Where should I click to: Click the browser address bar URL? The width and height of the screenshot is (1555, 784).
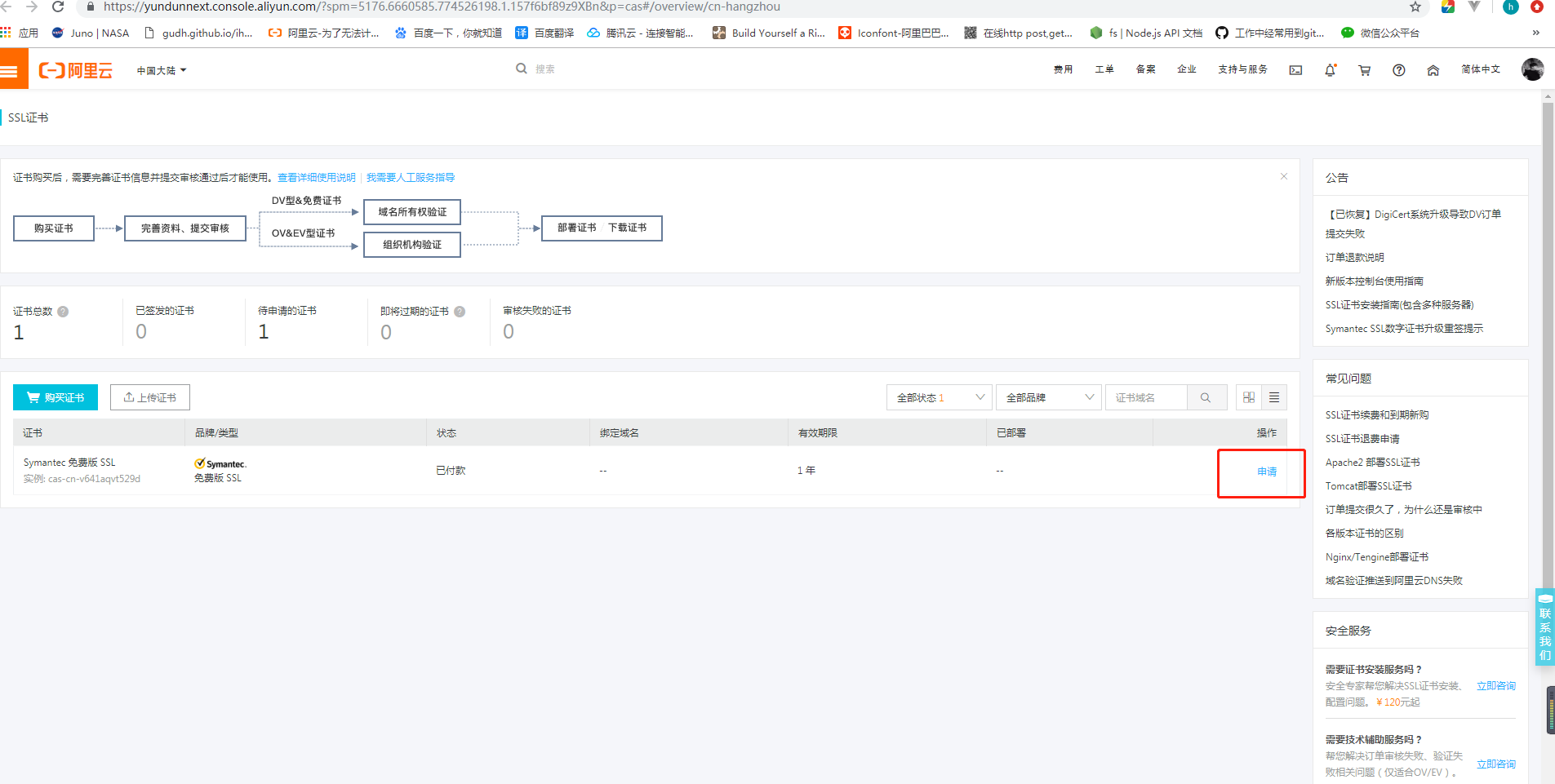(442, 7)
